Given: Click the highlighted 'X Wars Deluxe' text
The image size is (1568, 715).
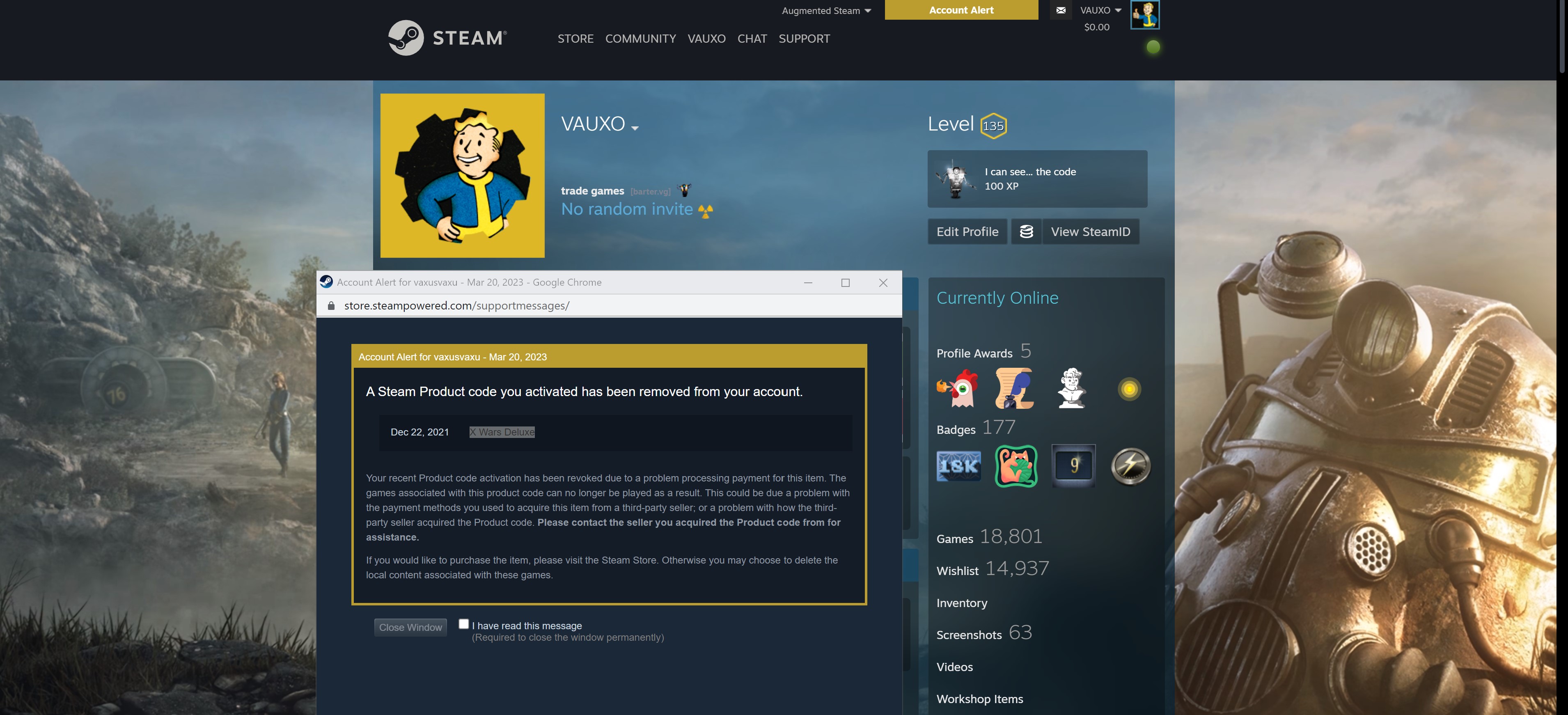Looking at the screenshot, I should click(502, 432).
